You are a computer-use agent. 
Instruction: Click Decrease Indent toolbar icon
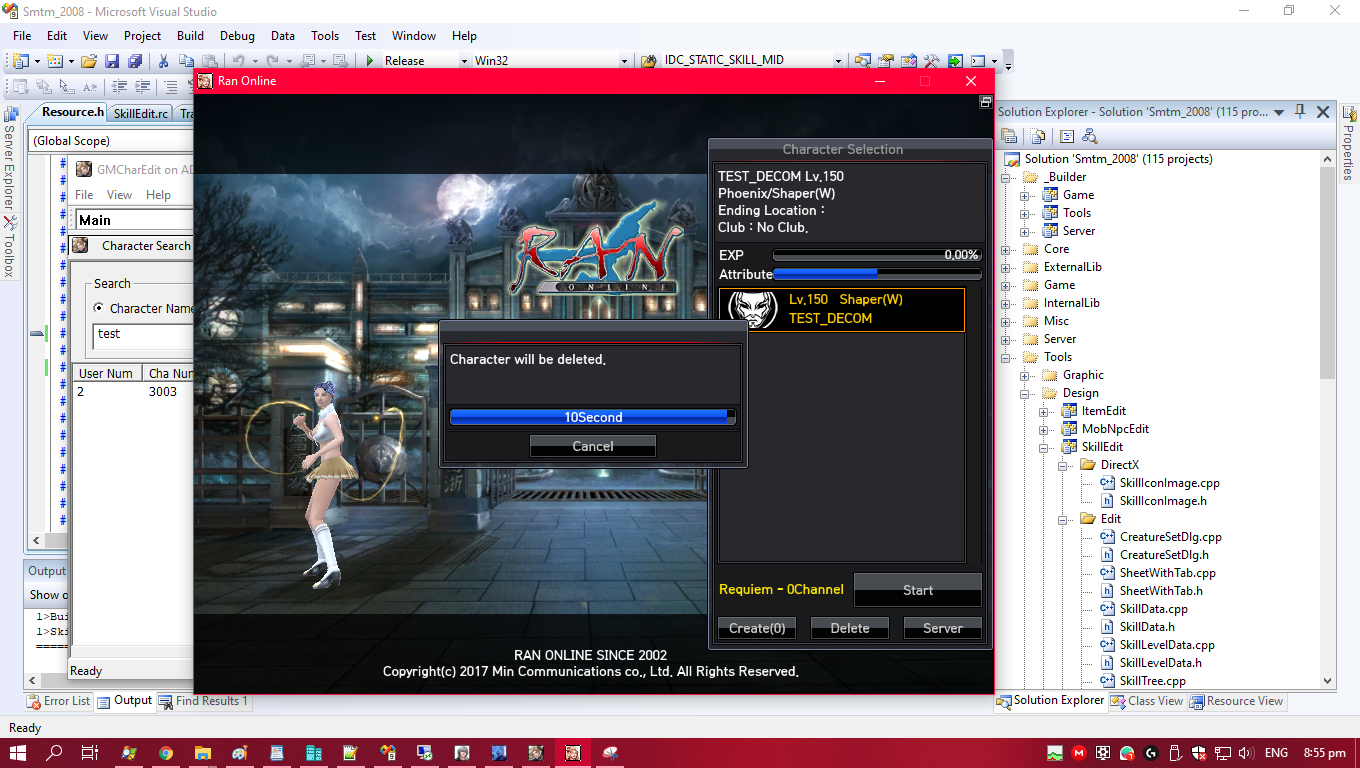pyautogui.click(x=120, y=87)
